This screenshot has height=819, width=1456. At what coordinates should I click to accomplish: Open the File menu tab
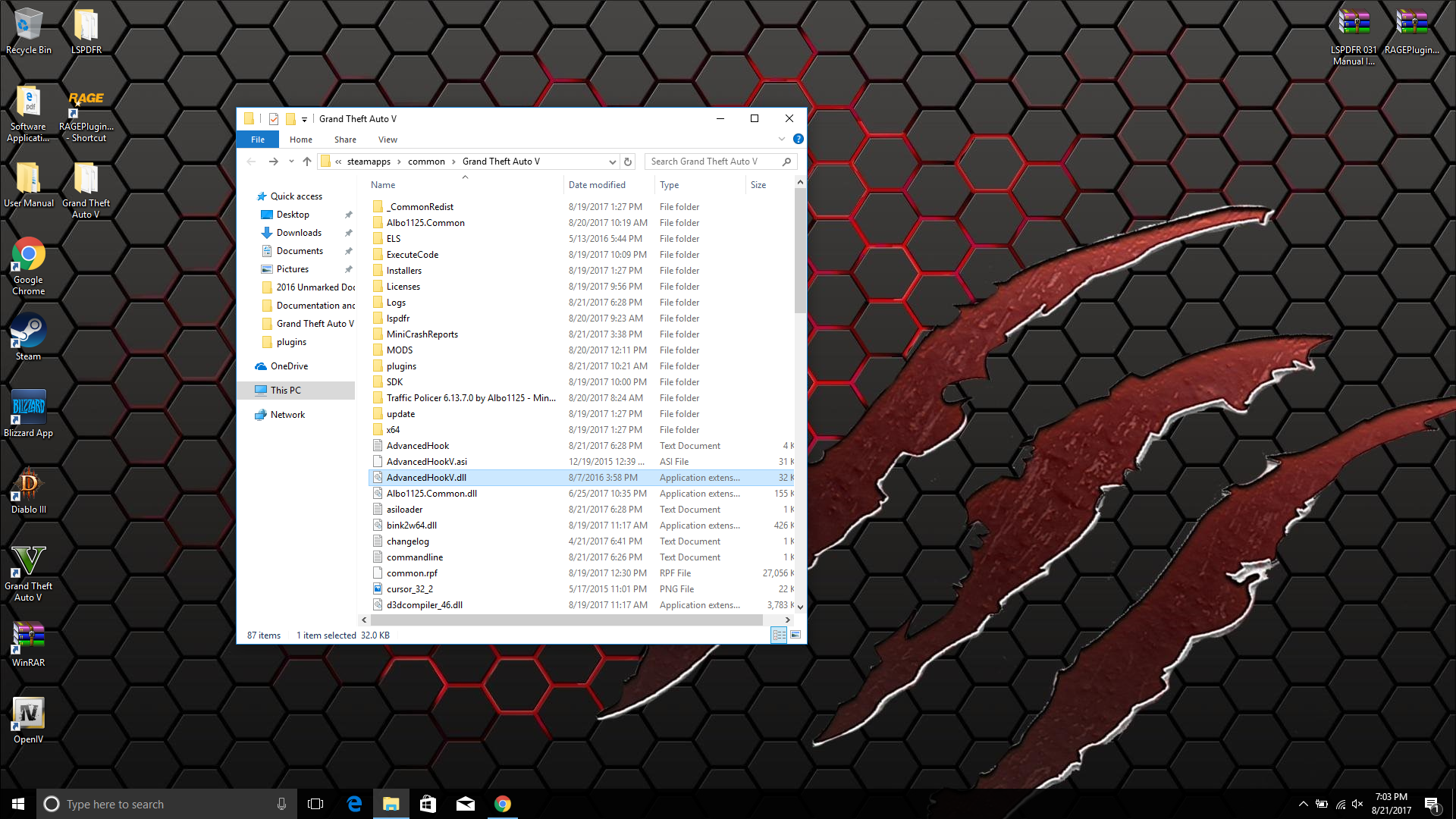coord(258,140)
